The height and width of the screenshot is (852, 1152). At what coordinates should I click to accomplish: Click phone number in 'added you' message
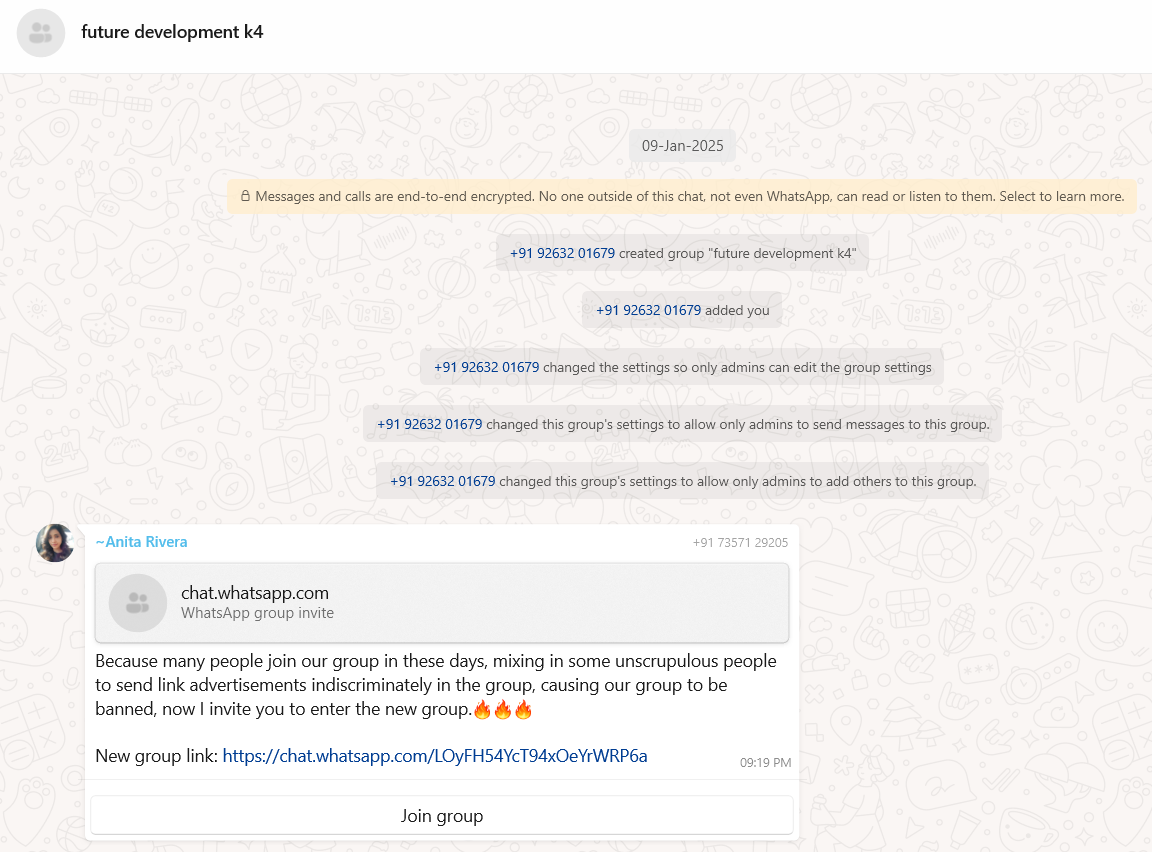[648, 310]
